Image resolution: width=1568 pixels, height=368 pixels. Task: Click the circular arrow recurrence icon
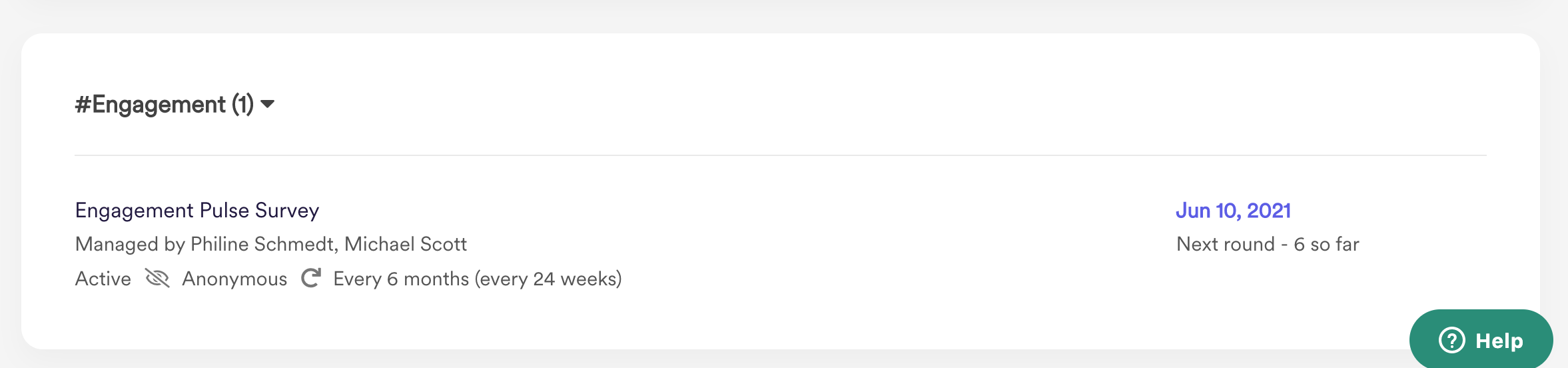[x=311, y=278]
